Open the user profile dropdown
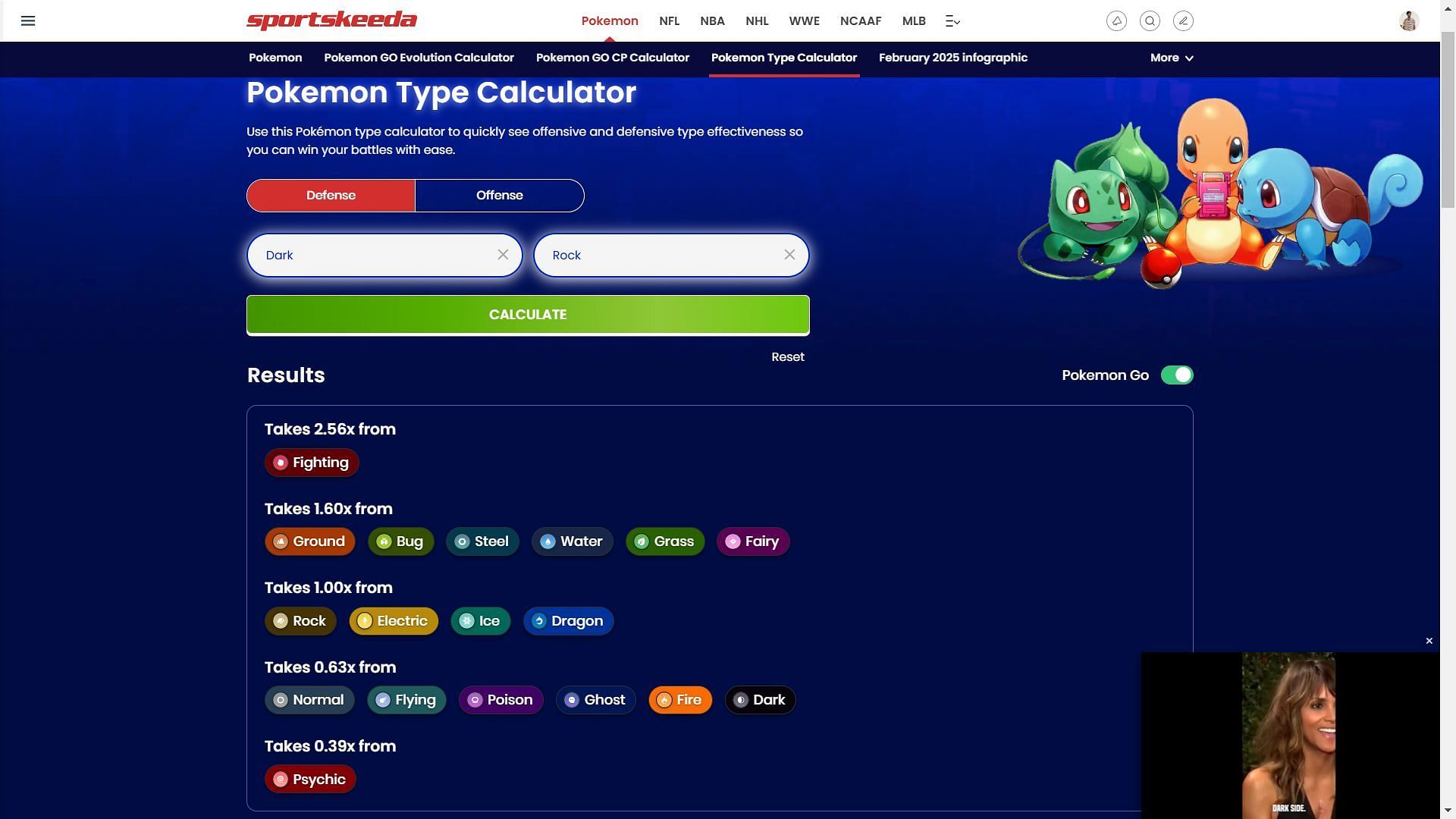Image resolution: width=1456 pixels, height=819 pixels. tap(1410, 20)
